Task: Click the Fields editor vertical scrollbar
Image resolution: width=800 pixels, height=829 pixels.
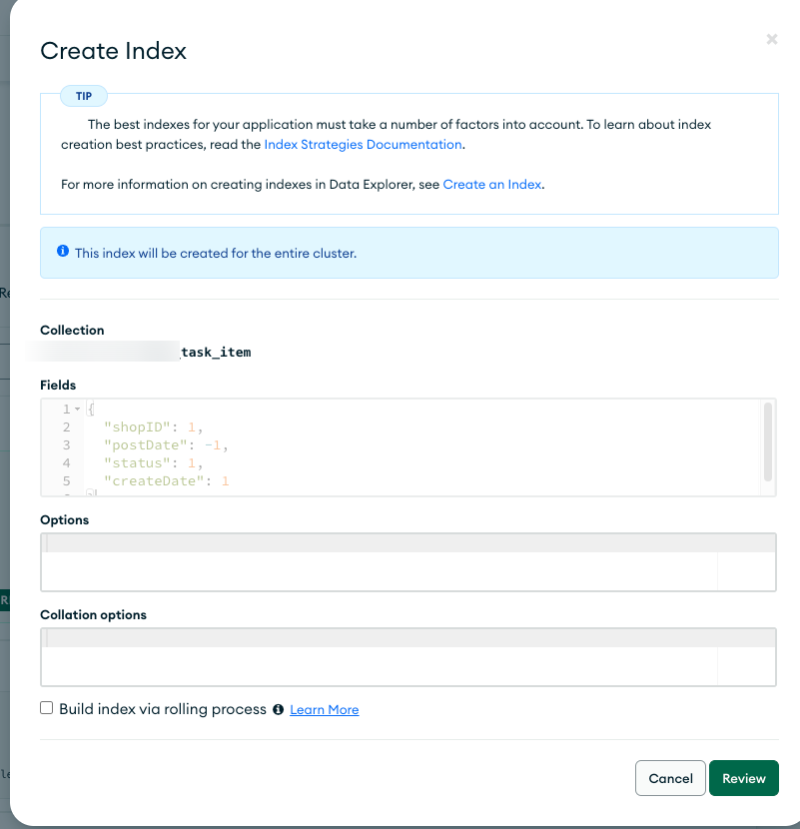Action: coord(768,441)
